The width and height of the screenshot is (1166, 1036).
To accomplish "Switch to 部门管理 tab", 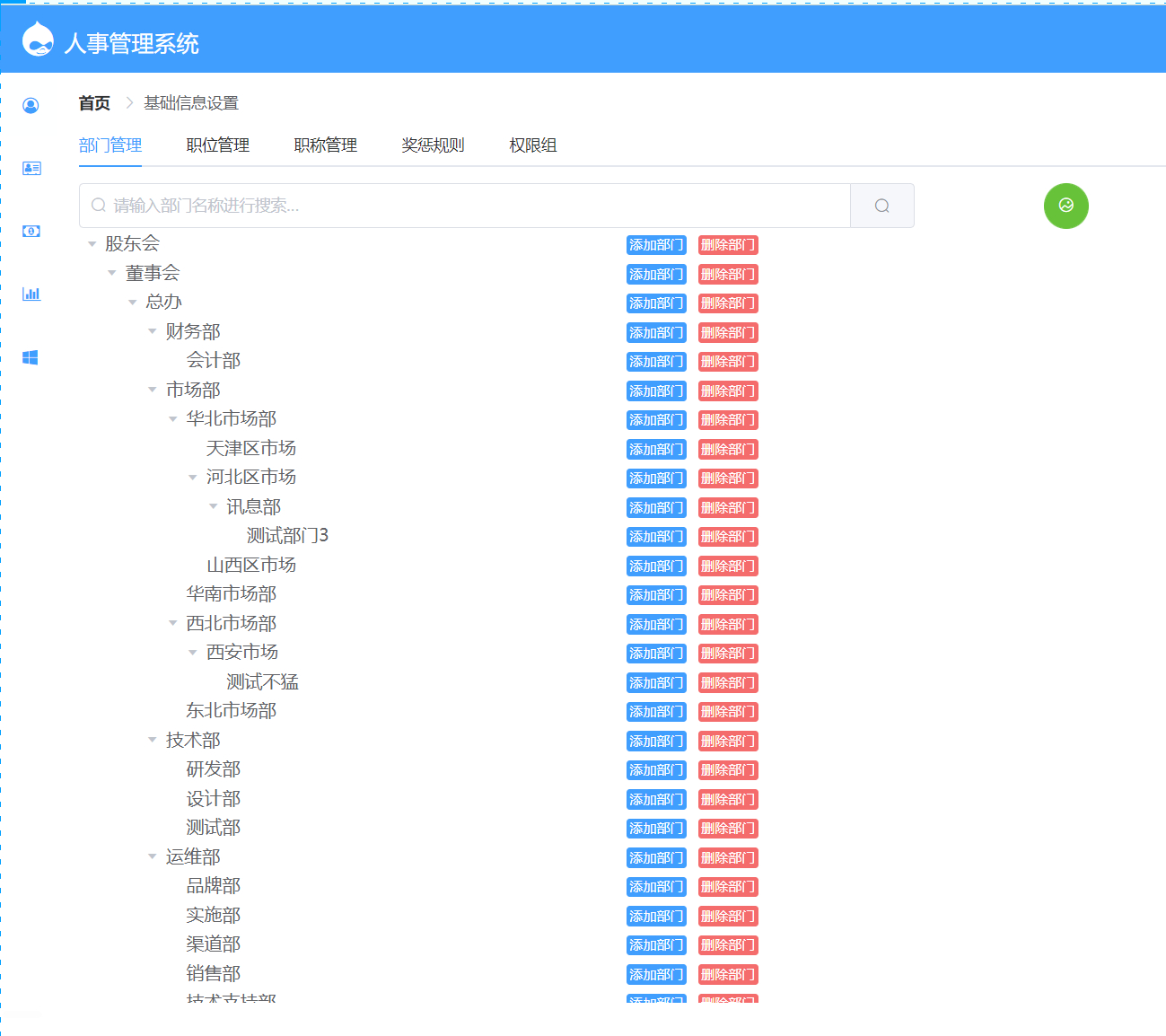I will coord(110,145).
